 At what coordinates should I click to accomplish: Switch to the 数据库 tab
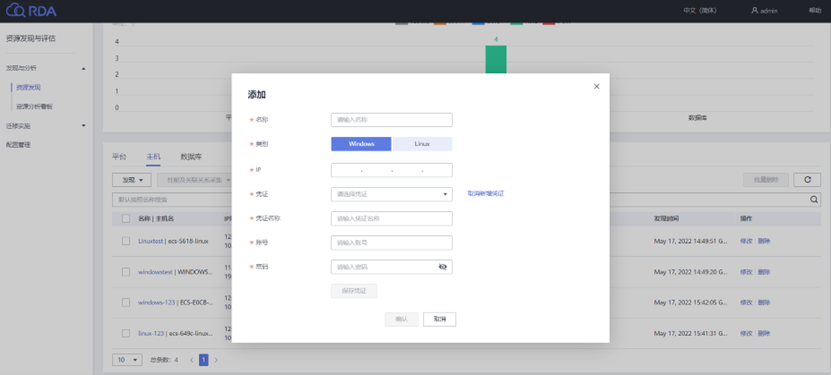coord(191,157)
